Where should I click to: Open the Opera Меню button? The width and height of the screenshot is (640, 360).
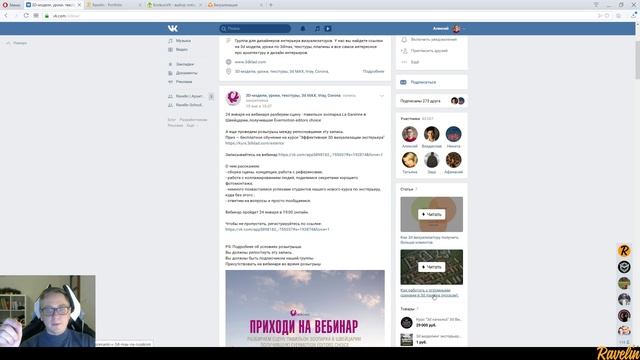11,5
